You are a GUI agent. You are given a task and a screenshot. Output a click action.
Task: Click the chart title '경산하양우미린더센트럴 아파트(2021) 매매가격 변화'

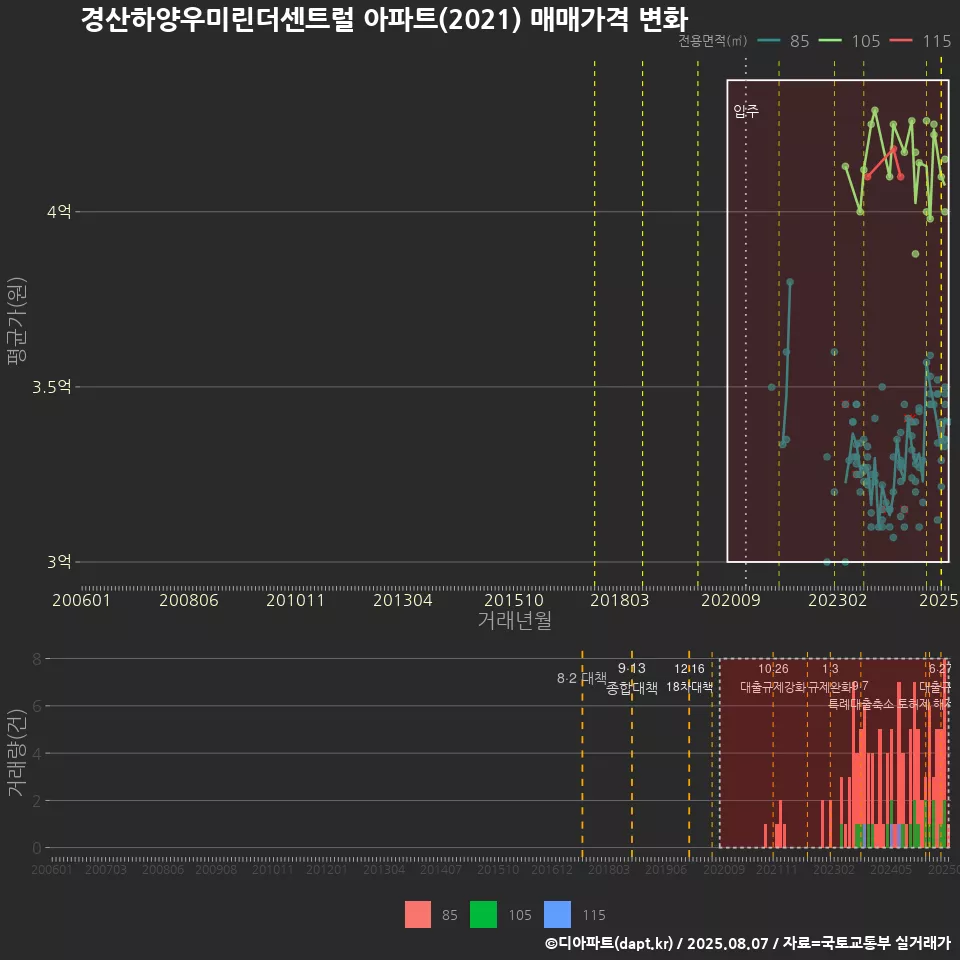tap(384, 19)
